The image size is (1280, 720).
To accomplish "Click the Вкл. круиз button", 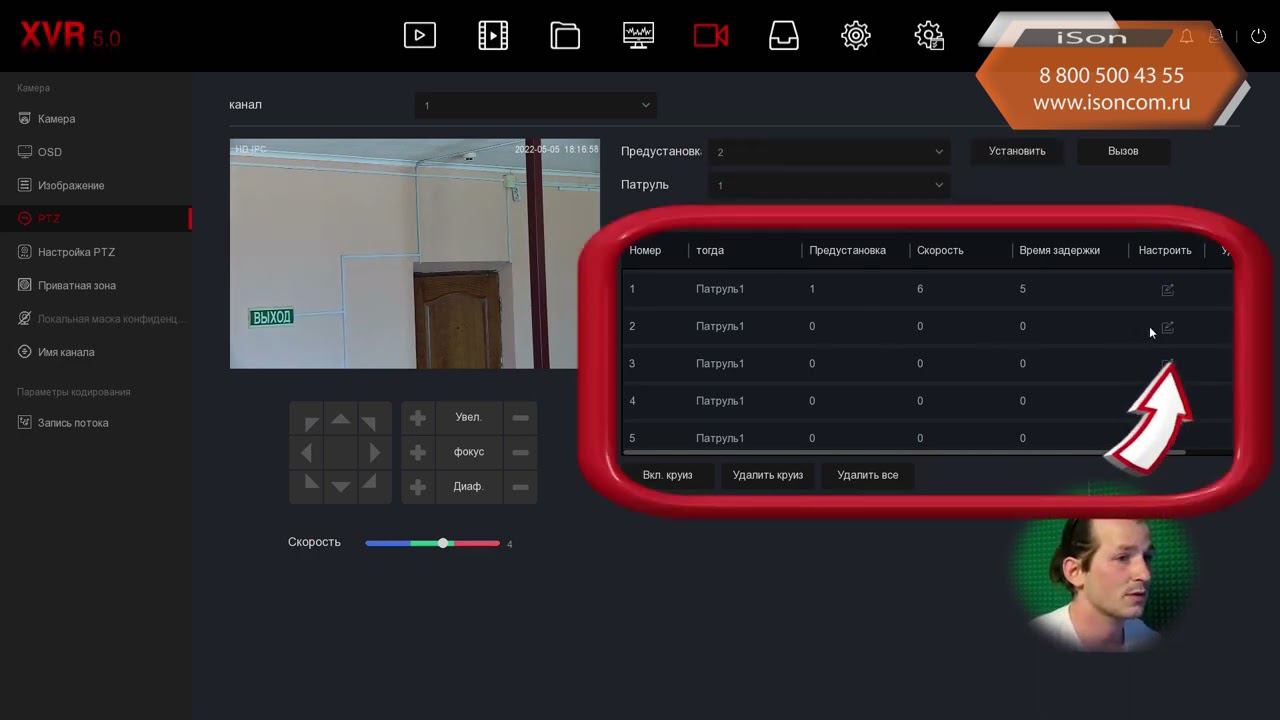I will [x=667, y=475].
